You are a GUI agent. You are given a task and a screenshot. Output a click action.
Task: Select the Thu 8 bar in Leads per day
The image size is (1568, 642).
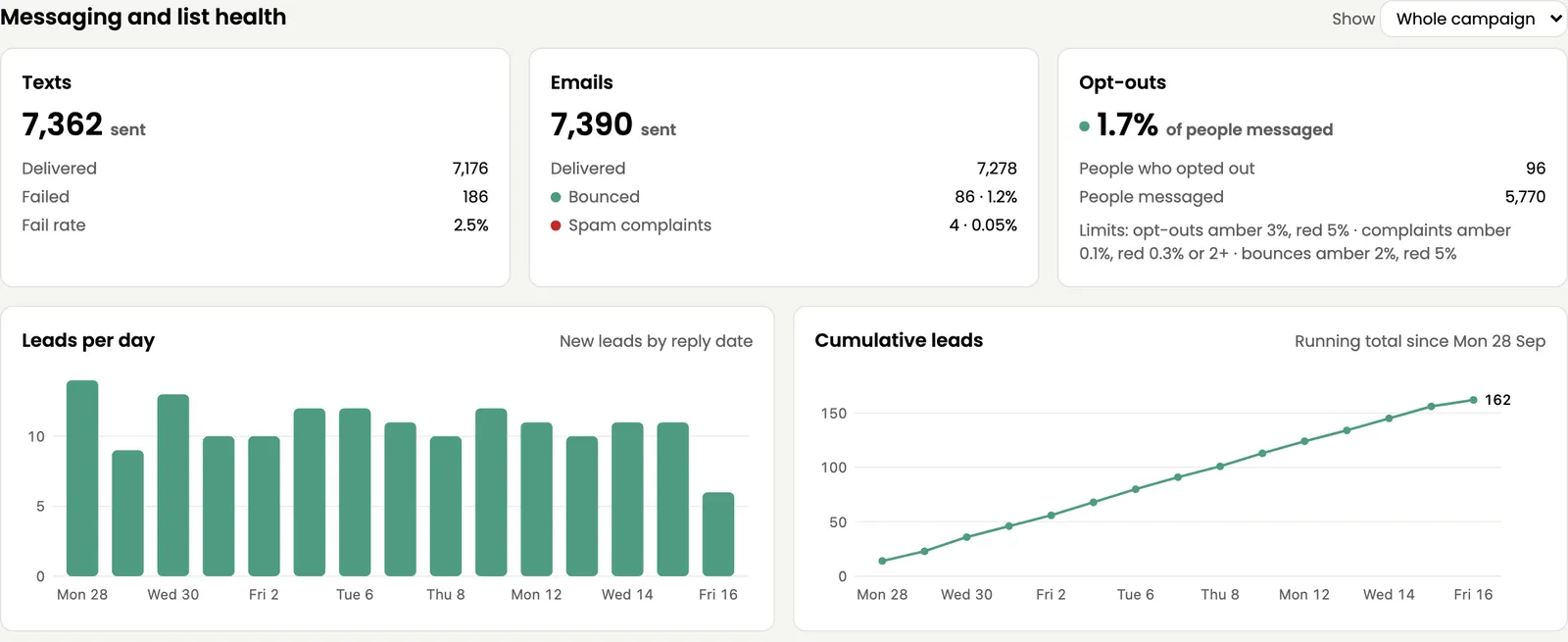point(446,506)
